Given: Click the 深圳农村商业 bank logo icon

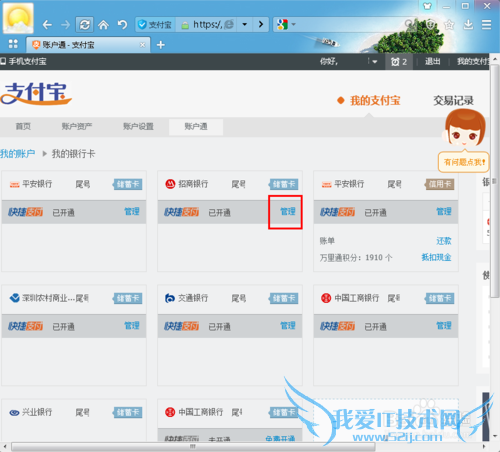Looking at the screenshot, I should pyautogui.click(x=14, y=298).
